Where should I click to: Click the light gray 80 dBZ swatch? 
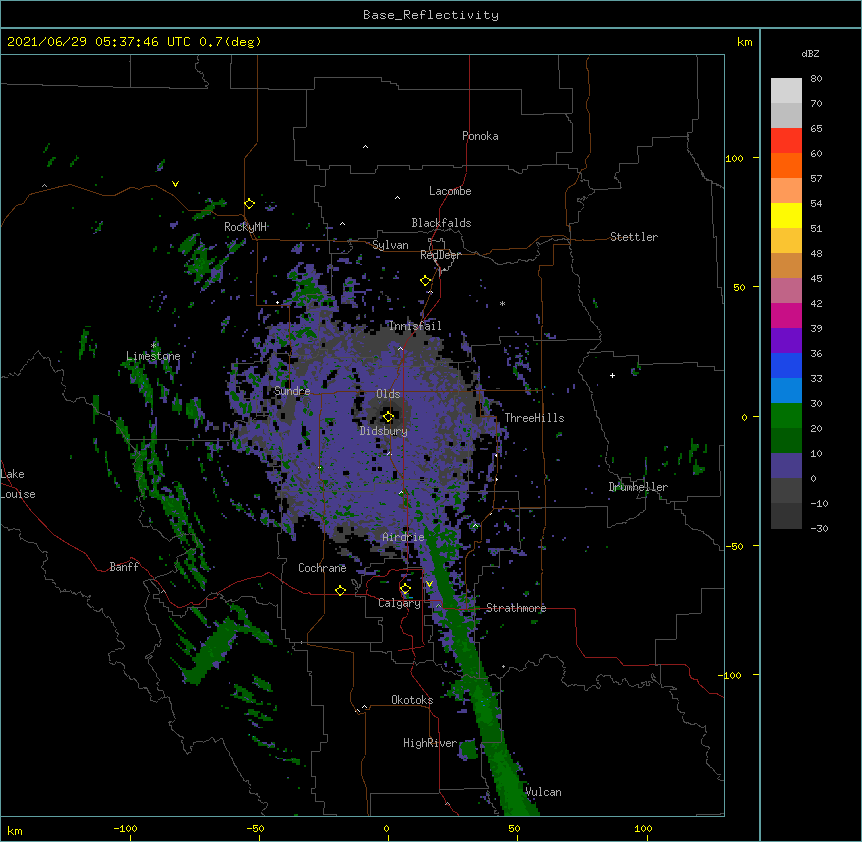[786, 90]
